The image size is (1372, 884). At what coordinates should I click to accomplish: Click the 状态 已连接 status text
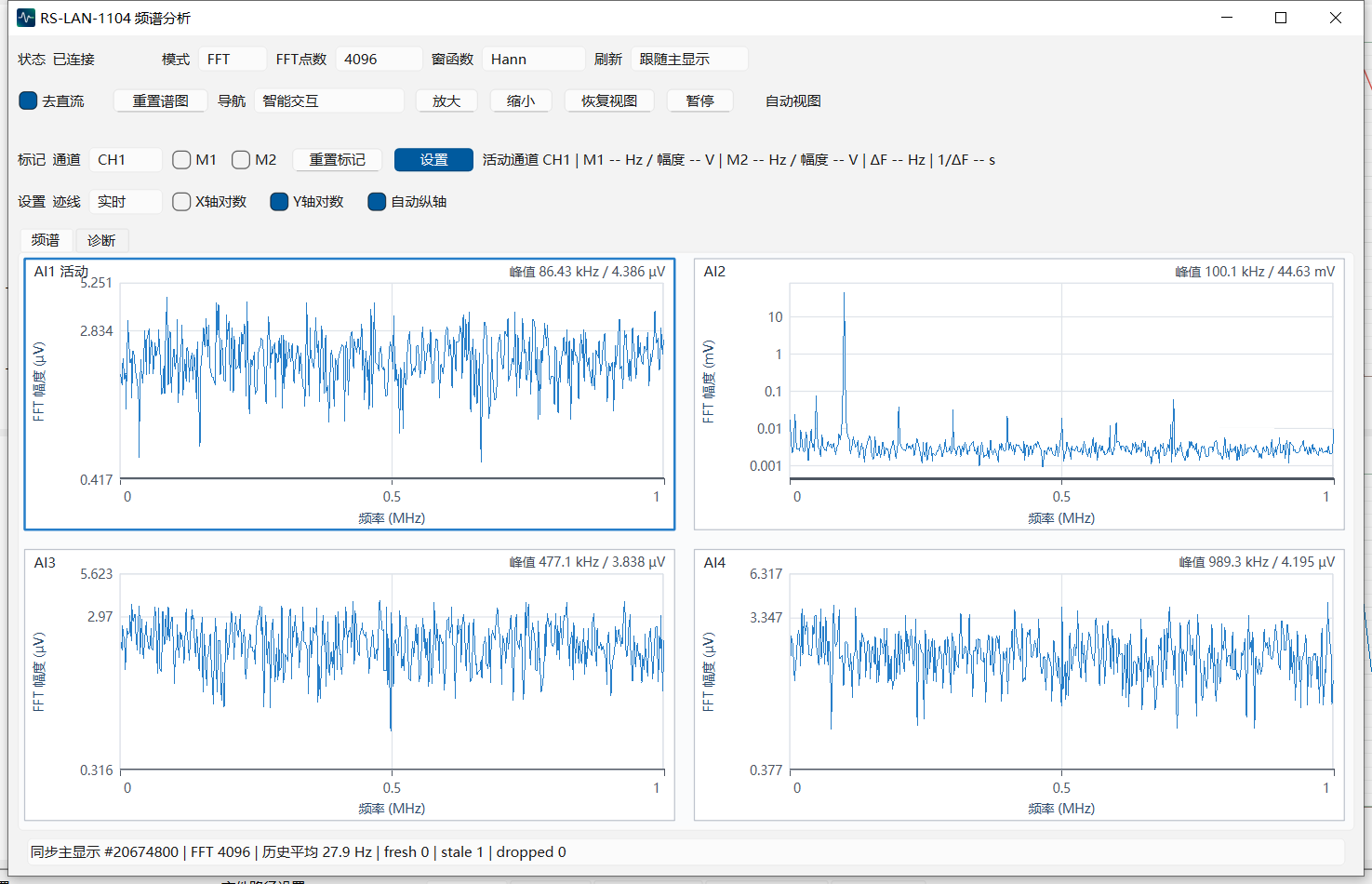point(56,60)
